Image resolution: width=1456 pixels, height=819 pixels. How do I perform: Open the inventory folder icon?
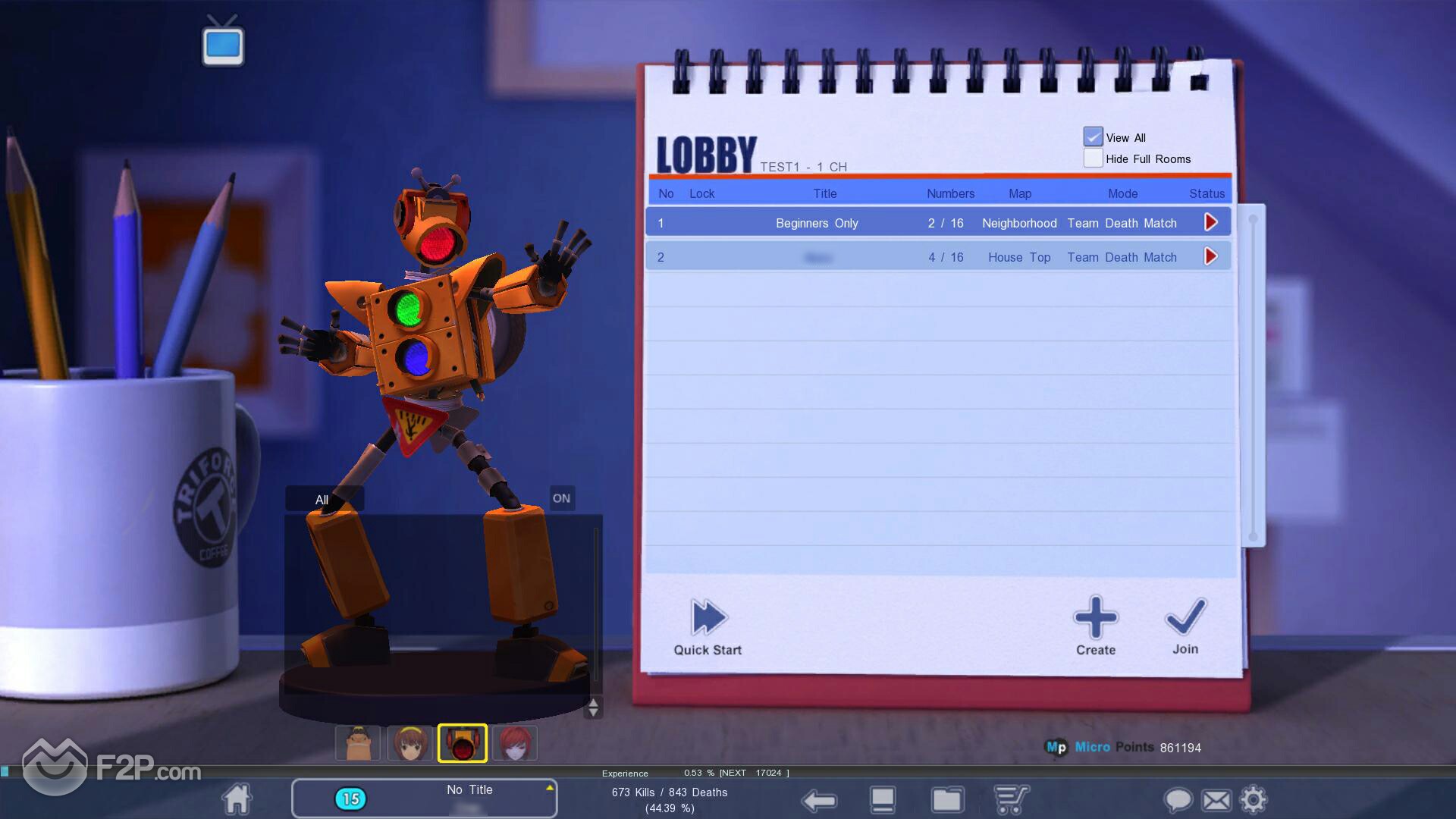pyautogui.click(x=947, y=799)
